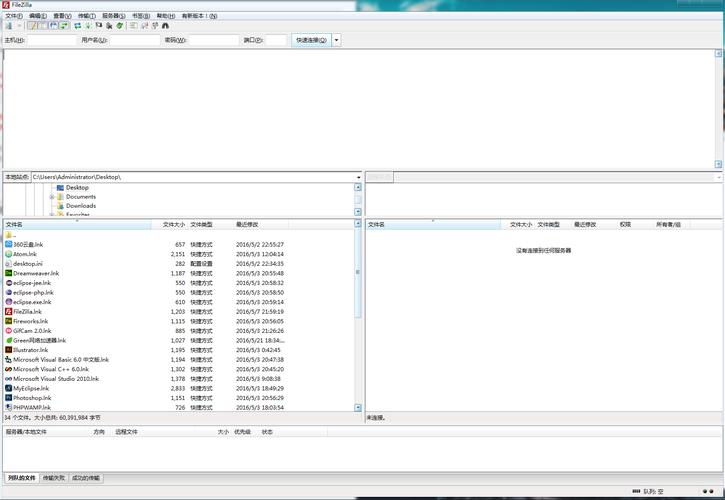Click the green reconnect to server icon
725x500 pixels.
pyautogui.click(x=120, y=26)
